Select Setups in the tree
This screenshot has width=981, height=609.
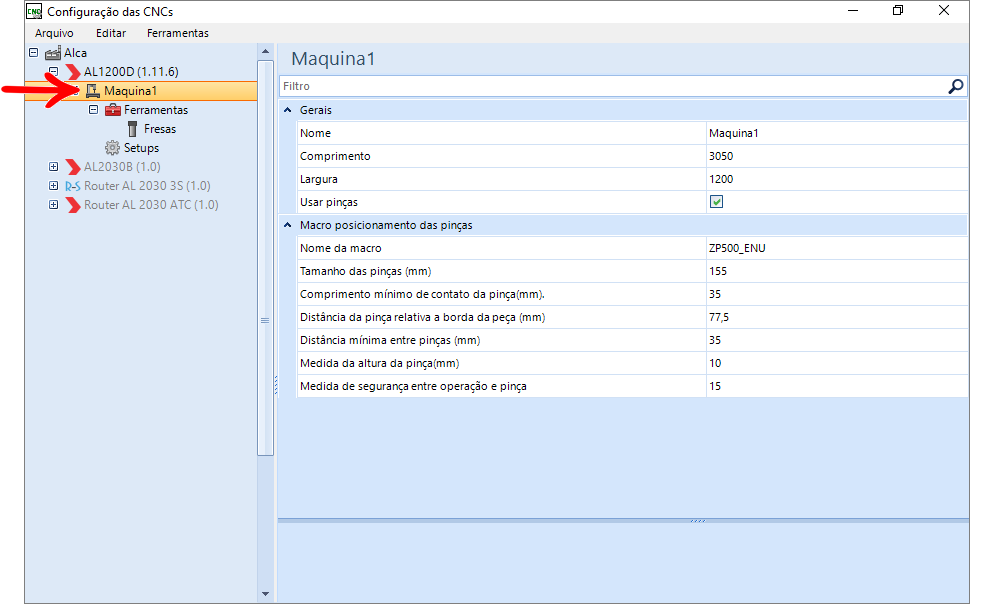pyautogui.click(x=141, y=148)
